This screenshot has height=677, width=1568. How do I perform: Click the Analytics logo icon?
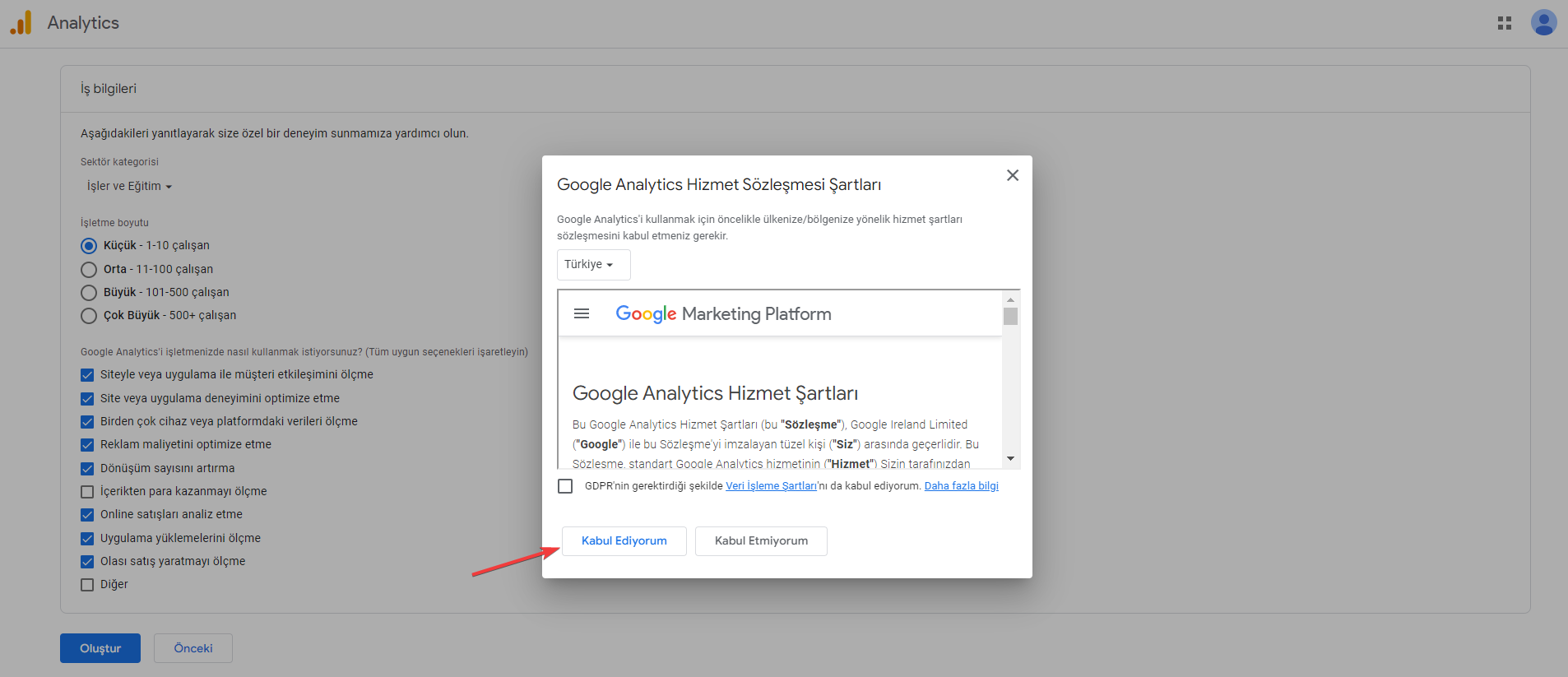pos(21,23)
